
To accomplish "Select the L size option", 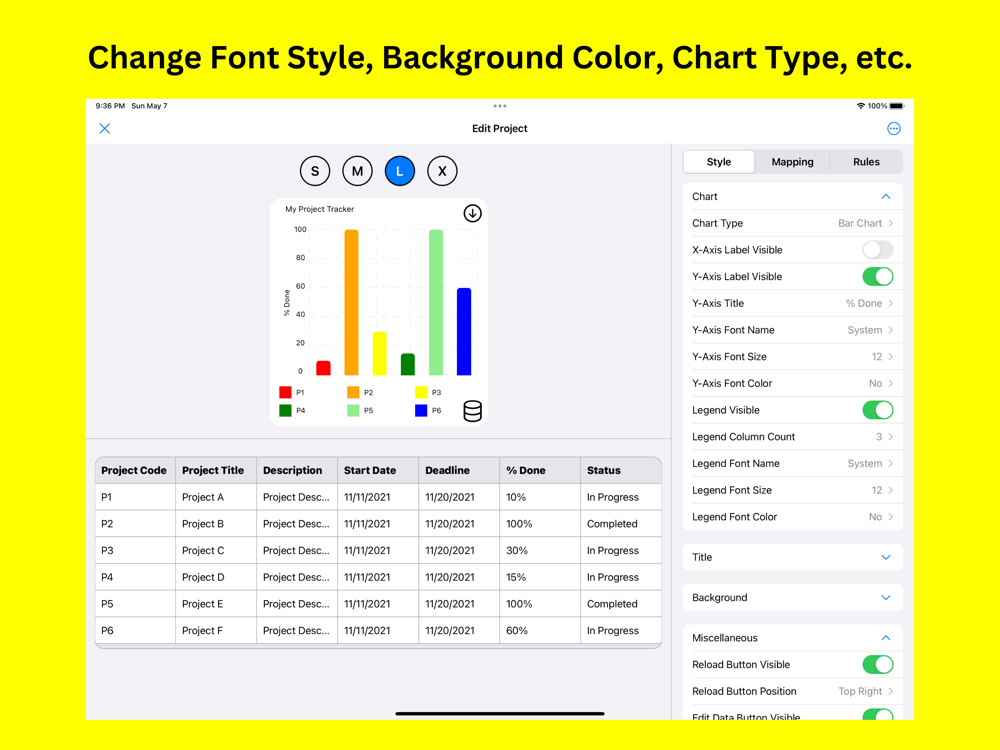I will click(x=400, y=171).
